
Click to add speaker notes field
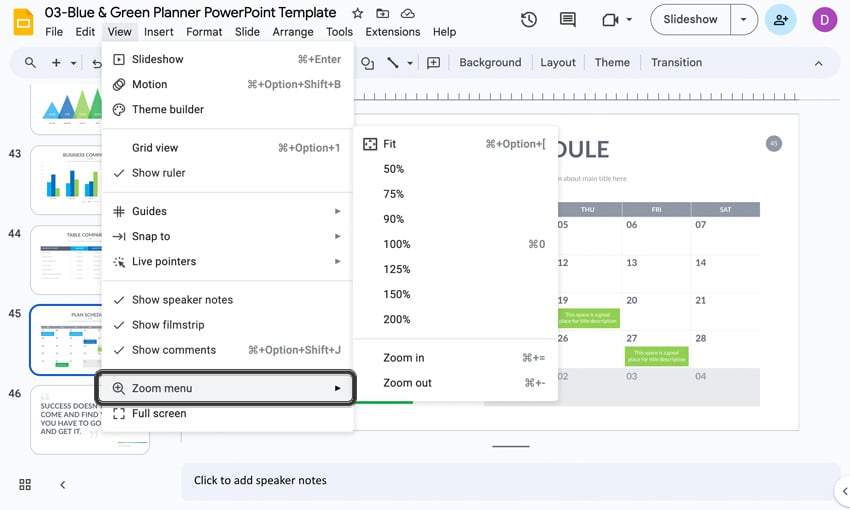pyautogui.click(x=260, y=480)
